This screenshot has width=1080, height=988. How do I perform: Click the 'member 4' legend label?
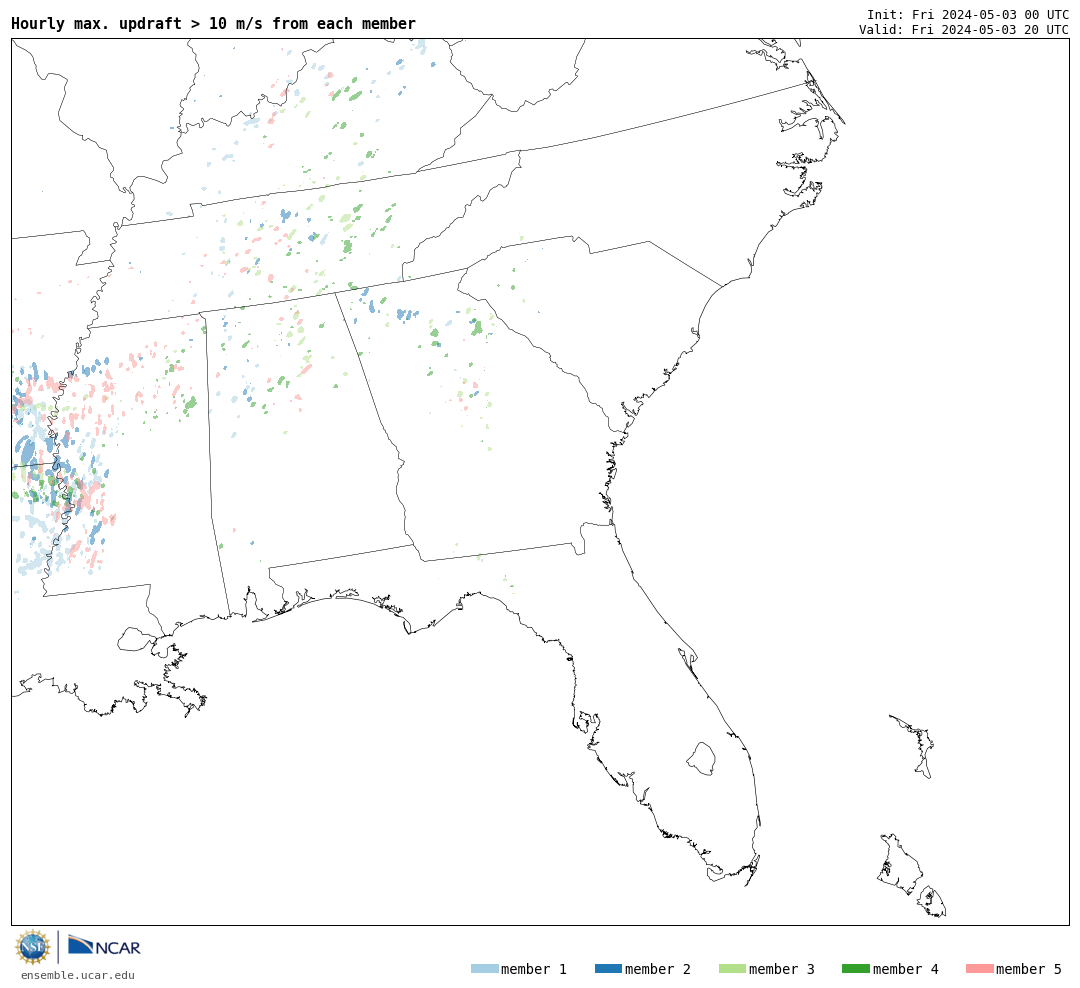coord(905,969)
